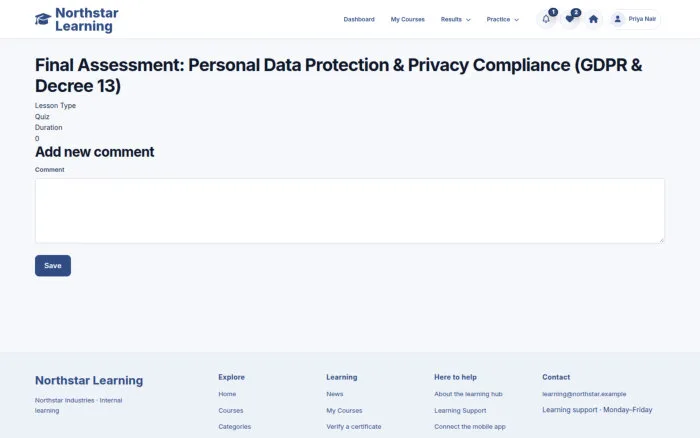Click the Northstar Learning header logo text
700x438 pixels.
click(87, 19)
